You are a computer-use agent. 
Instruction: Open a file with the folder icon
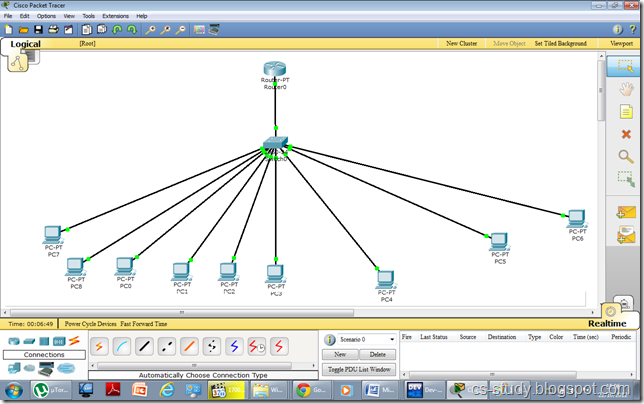point(23,30)
